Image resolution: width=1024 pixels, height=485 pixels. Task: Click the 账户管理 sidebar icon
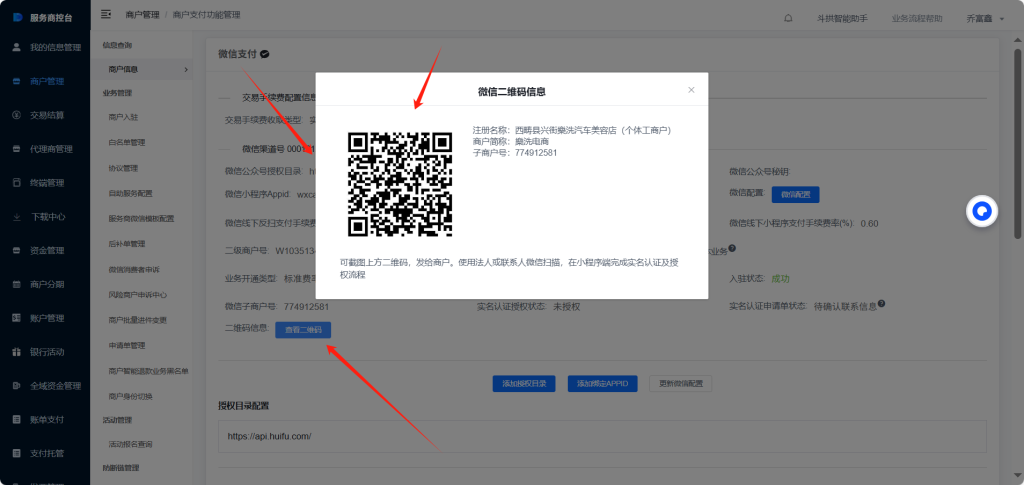pos(17,318)
